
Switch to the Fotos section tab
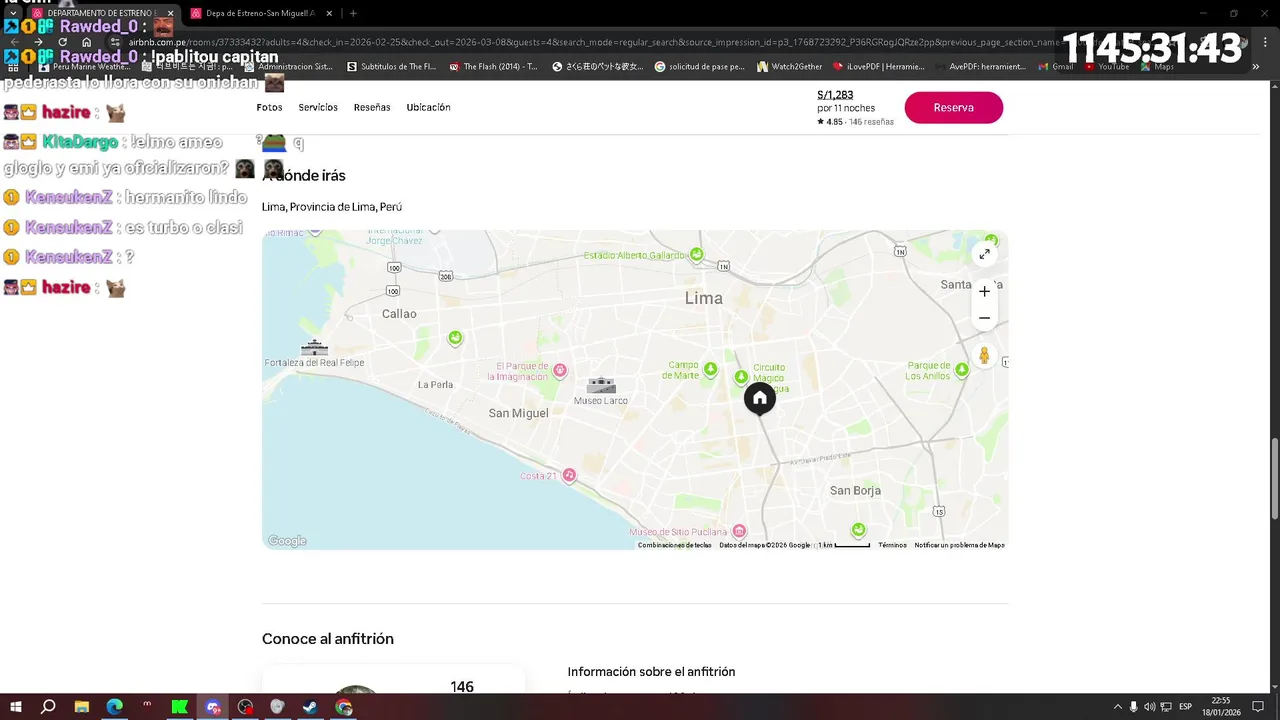(269, 107)
